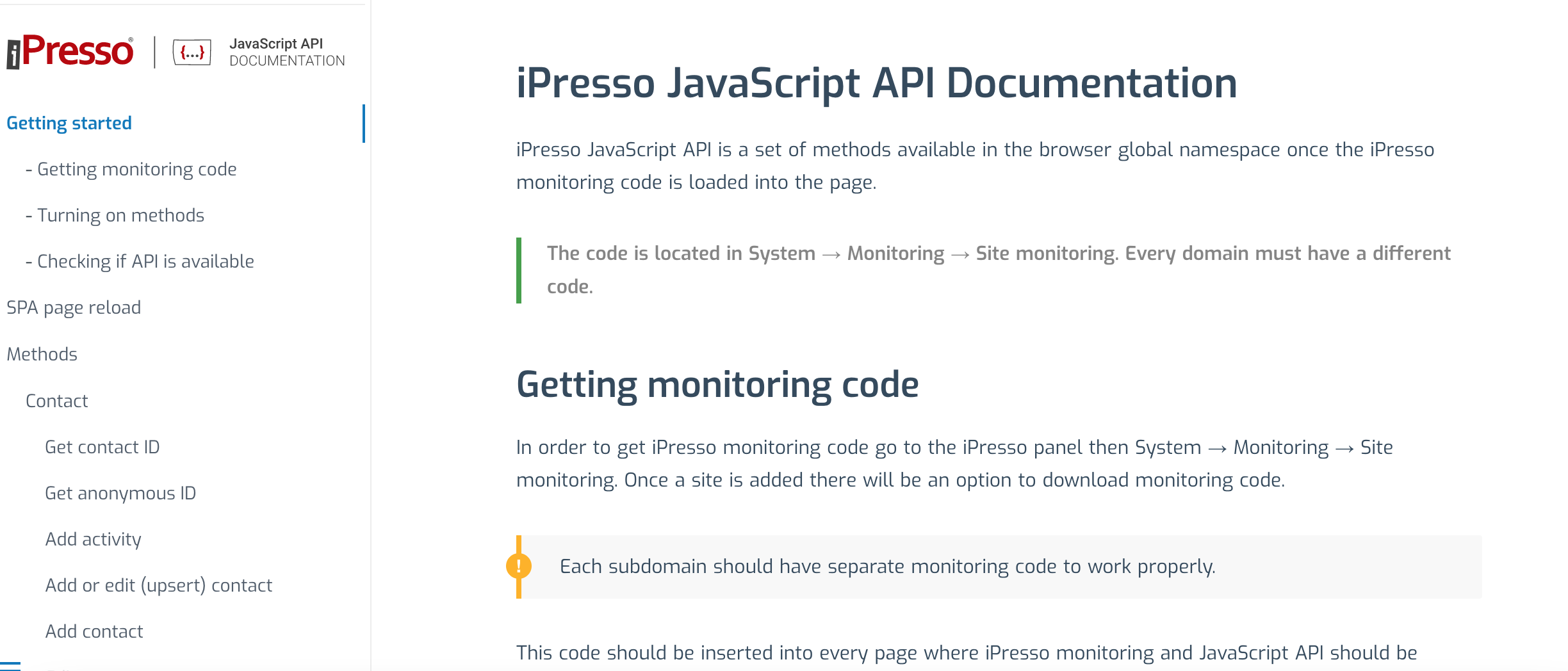The height and width of the screenshot is (671, 1568).
Task: Click the curly braces API documentation icon
Action: point(192,52)
